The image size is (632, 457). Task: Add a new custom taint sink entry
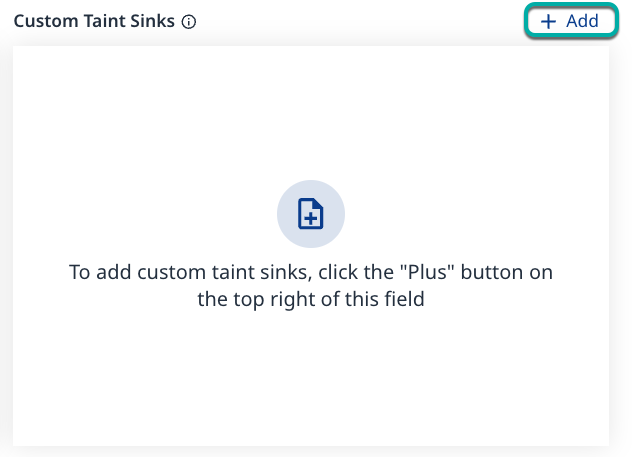tap(570, 21)
